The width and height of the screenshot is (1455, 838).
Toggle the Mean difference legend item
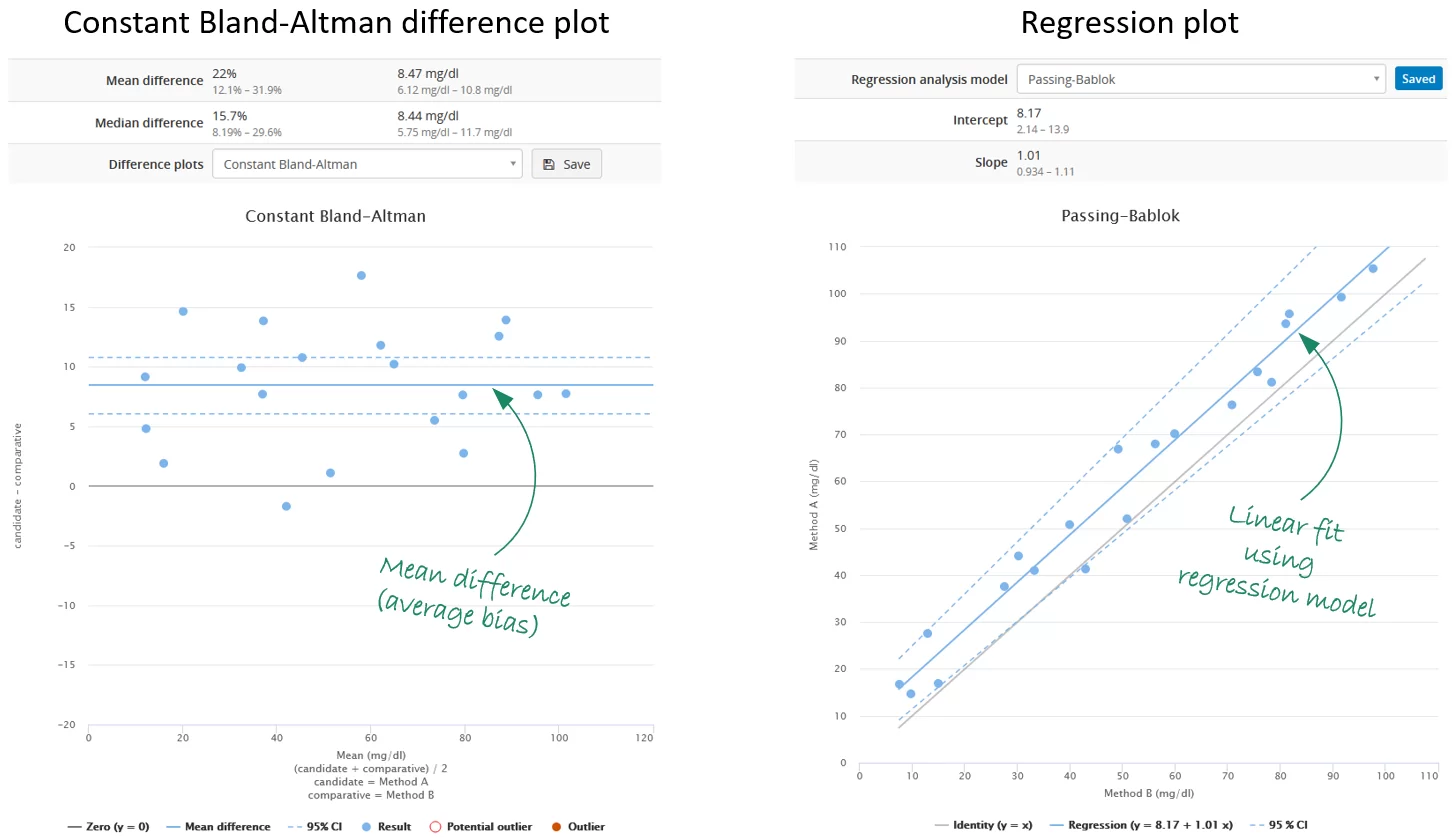click(x=218, y=827)
